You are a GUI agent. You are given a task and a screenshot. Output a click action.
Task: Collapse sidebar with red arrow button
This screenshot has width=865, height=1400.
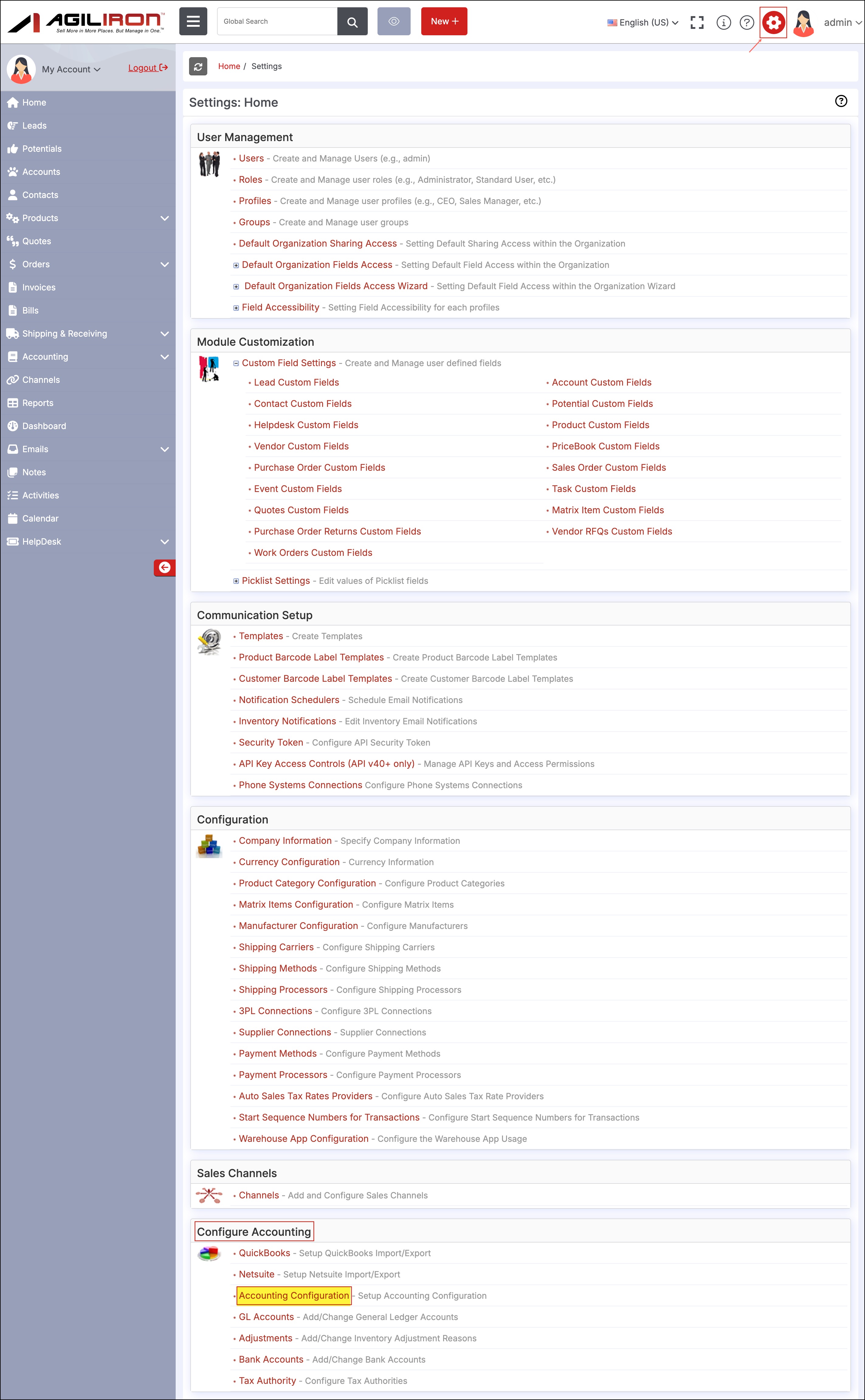[x=165, y=567]
